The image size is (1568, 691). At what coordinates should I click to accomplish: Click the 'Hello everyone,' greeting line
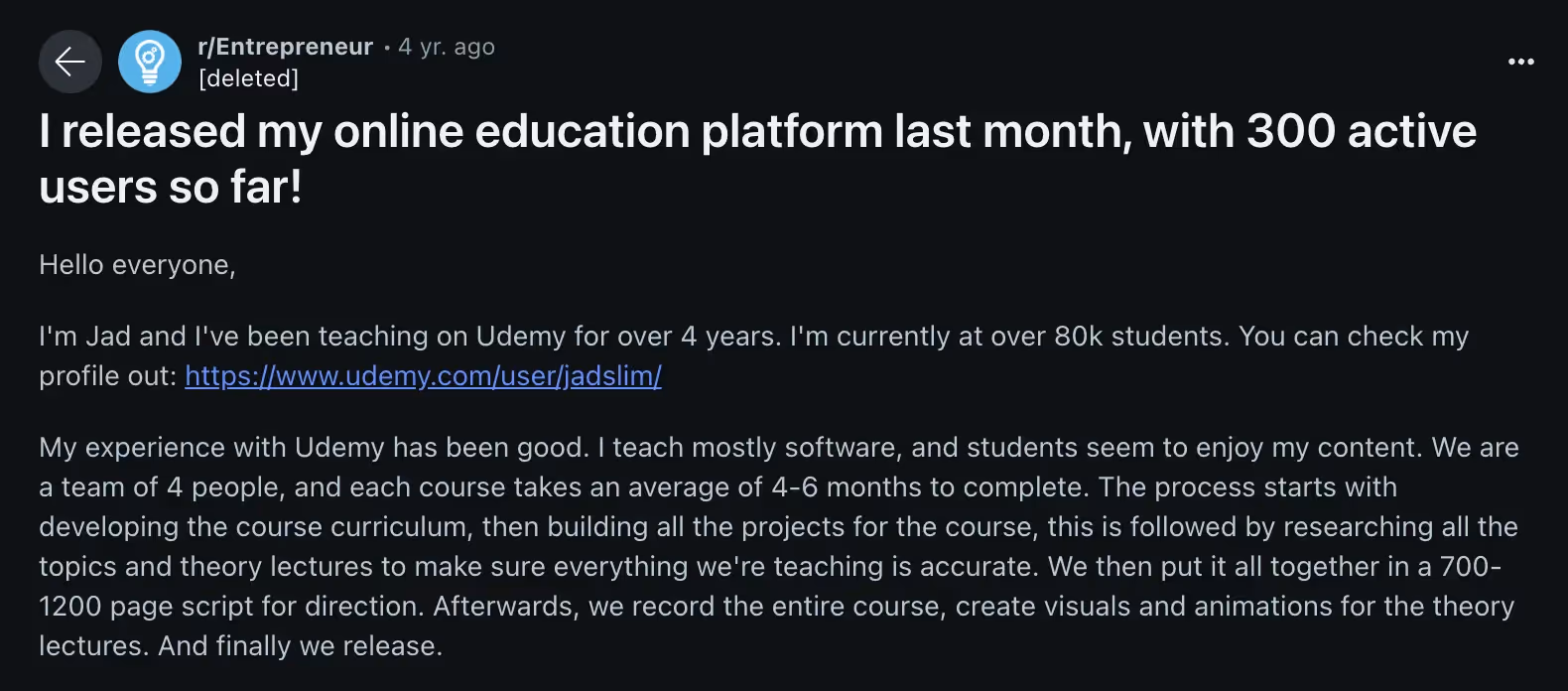137,265
